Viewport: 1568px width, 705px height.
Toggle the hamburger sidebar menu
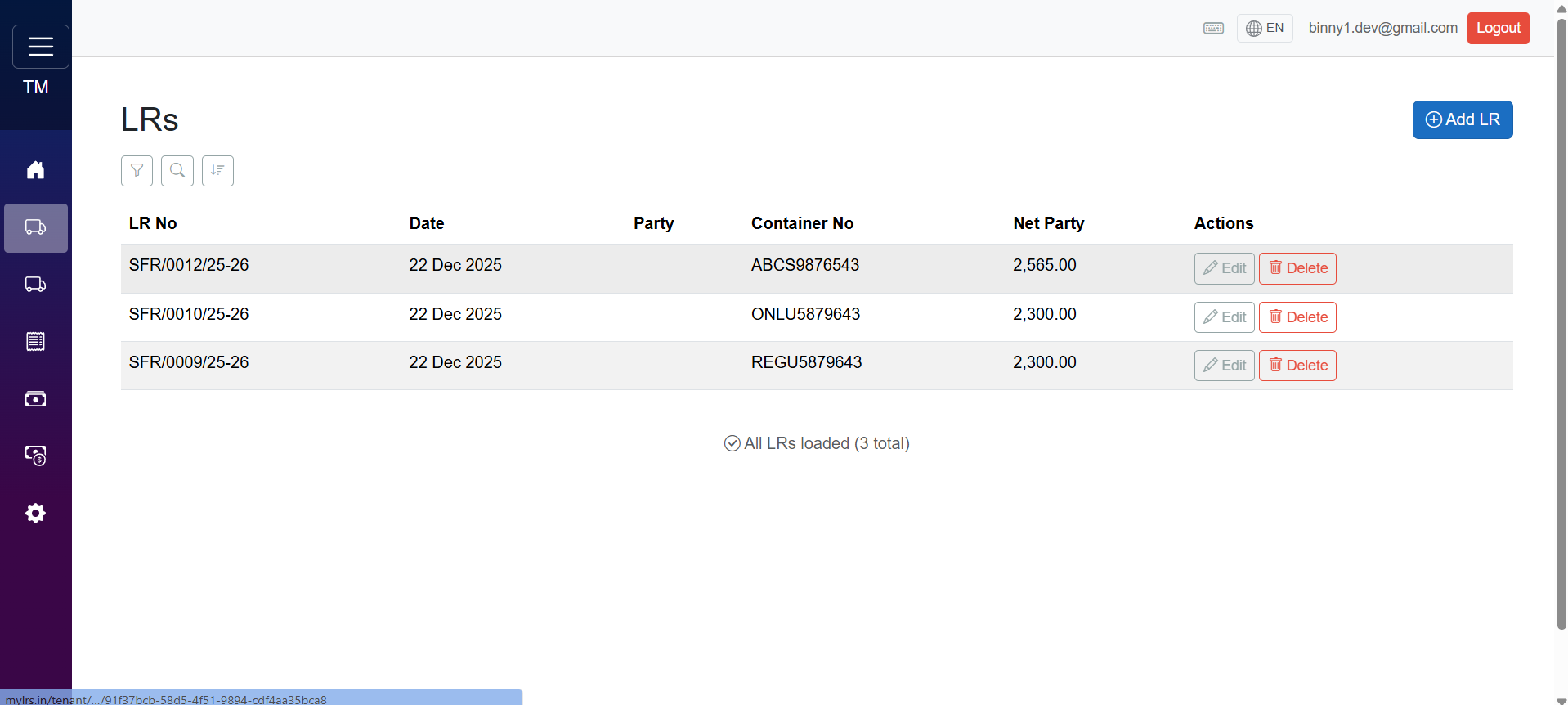(40, 47)
